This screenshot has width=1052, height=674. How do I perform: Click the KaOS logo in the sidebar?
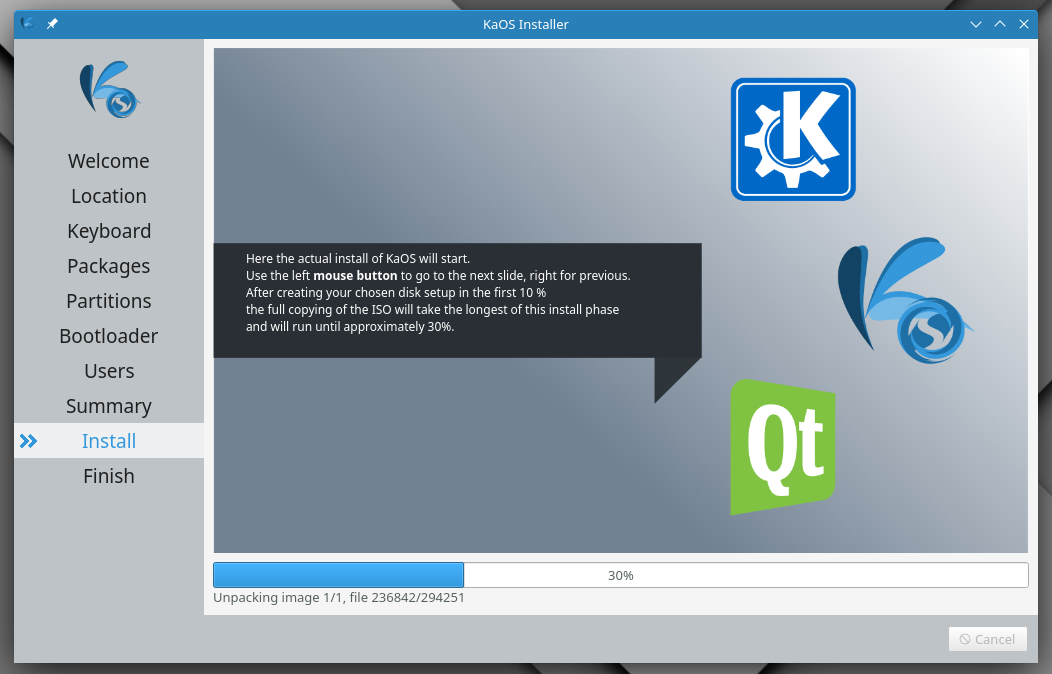(109, 90)
